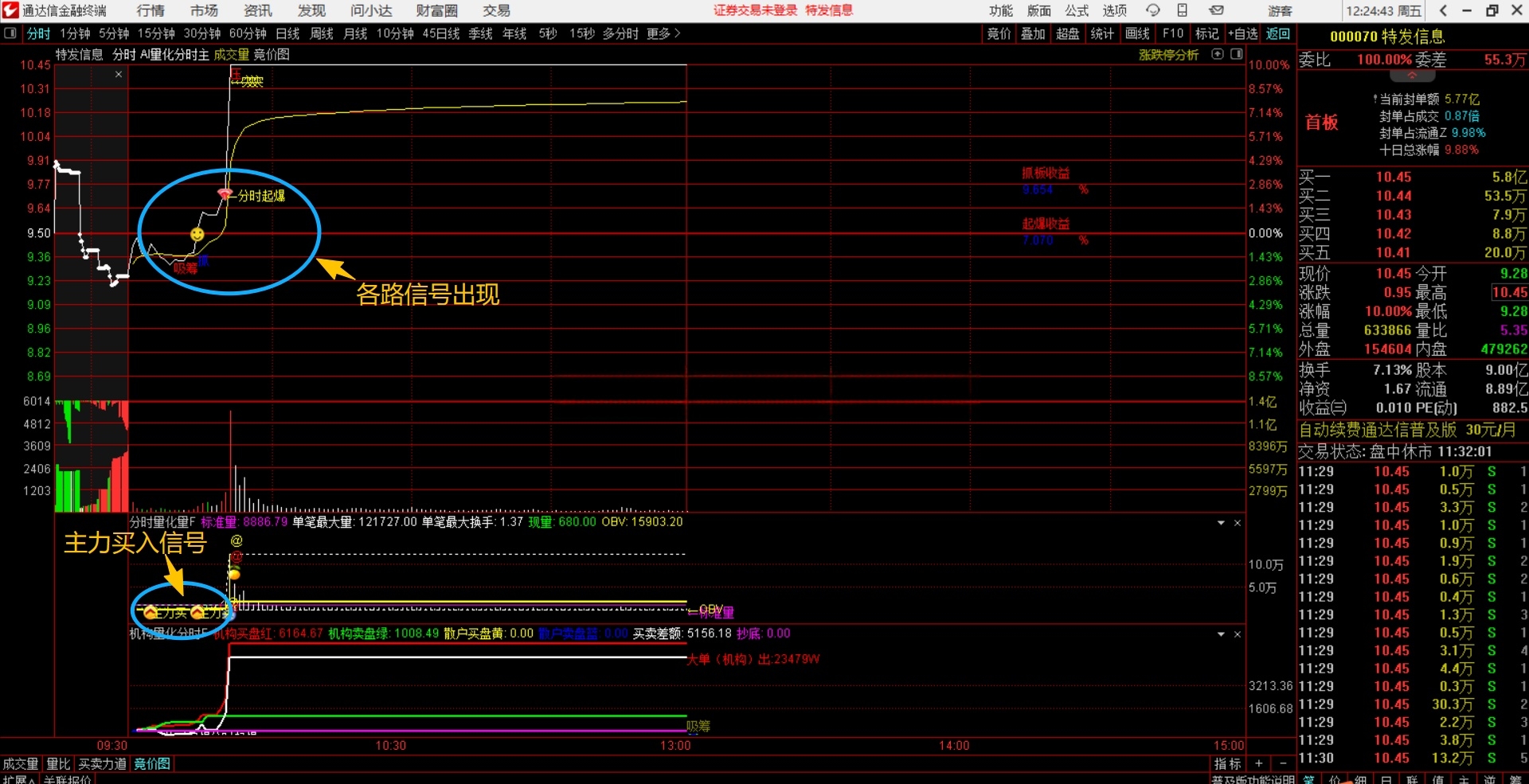This screenshot has height=784, width=1529.
Task: Open the 行情 menu
Action: [151, 10]
